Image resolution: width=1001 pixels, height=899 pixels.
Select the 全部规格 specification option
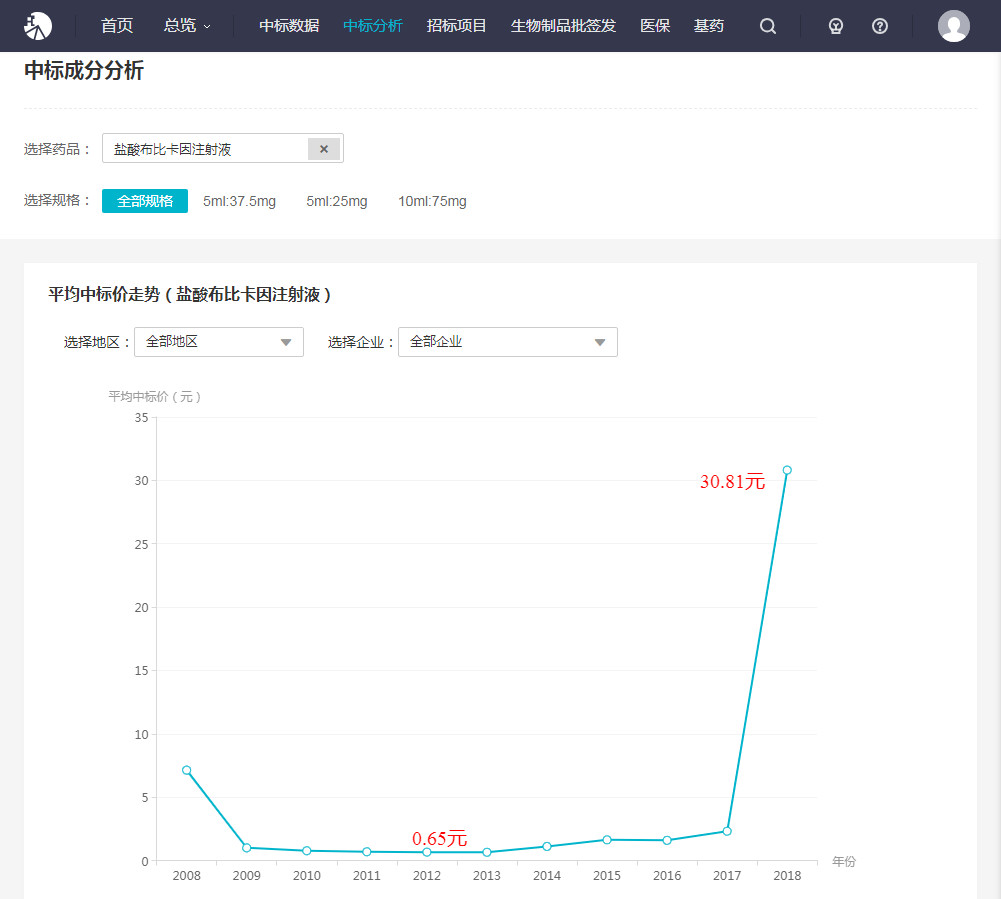click(x=145, y=201)
